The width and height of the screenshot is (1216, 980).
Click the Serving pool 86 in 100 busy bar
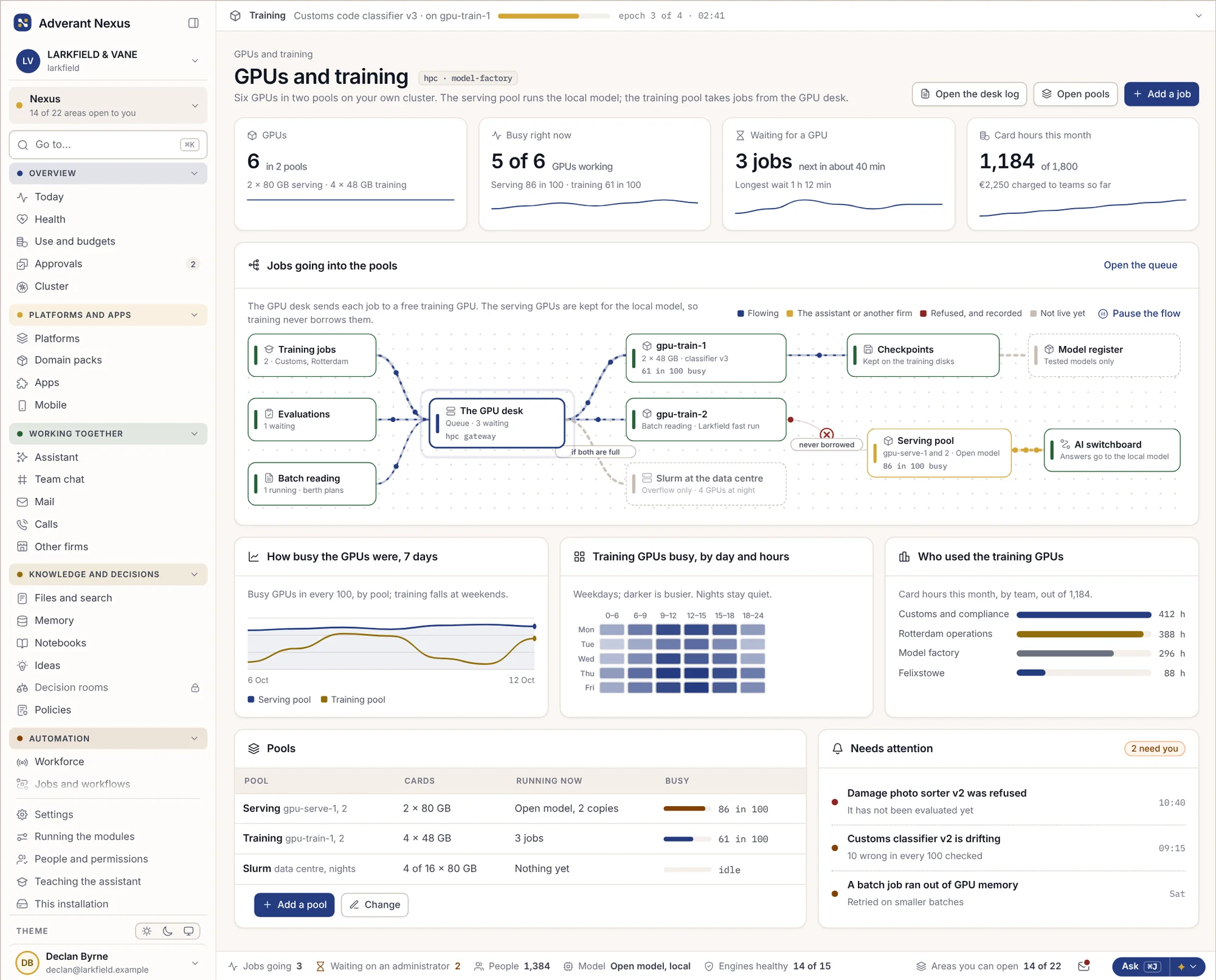tap(687, 809)
